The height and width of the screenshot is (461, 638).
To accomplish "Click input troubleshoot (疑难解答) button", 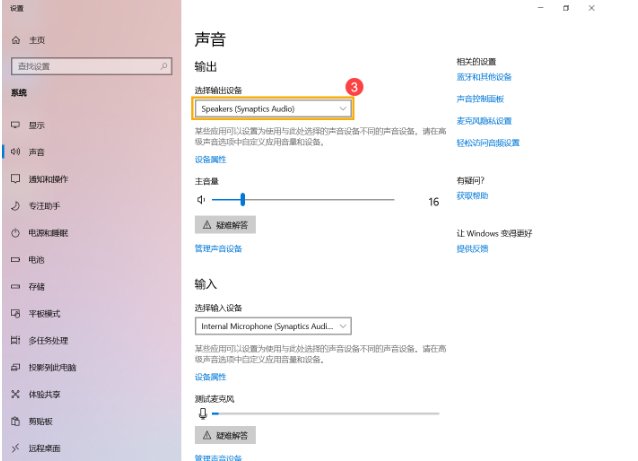I will tap(225, 435).
